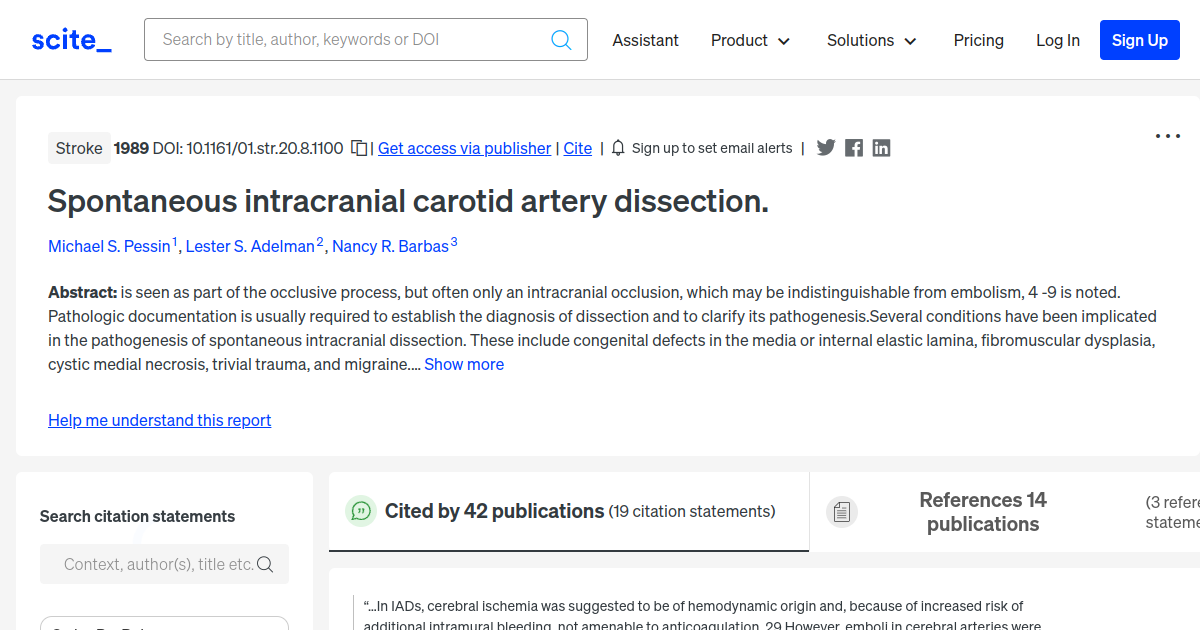
Task: Click the references document icon
Action: [x=842, y=512]
